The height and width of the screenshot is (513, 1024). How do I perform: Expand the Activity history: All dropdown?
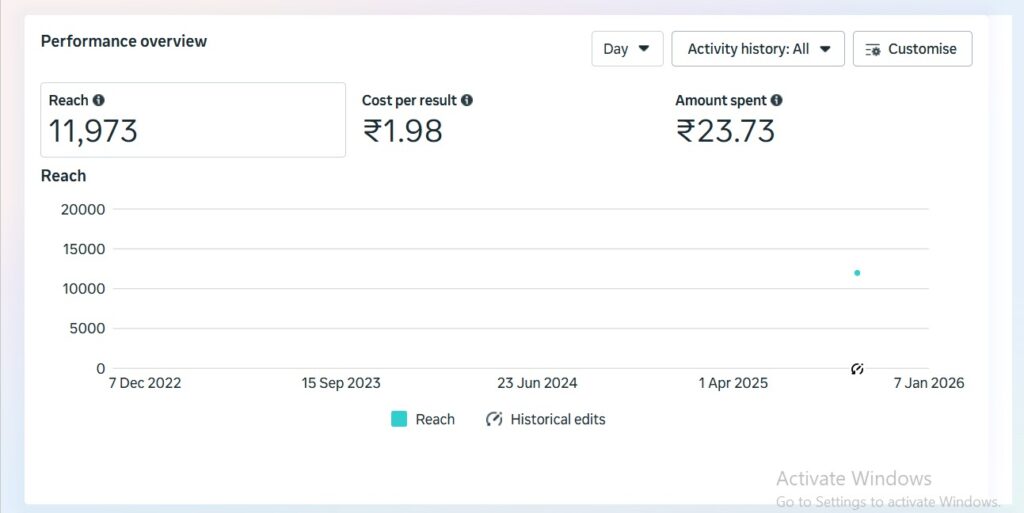pos(758,48)
